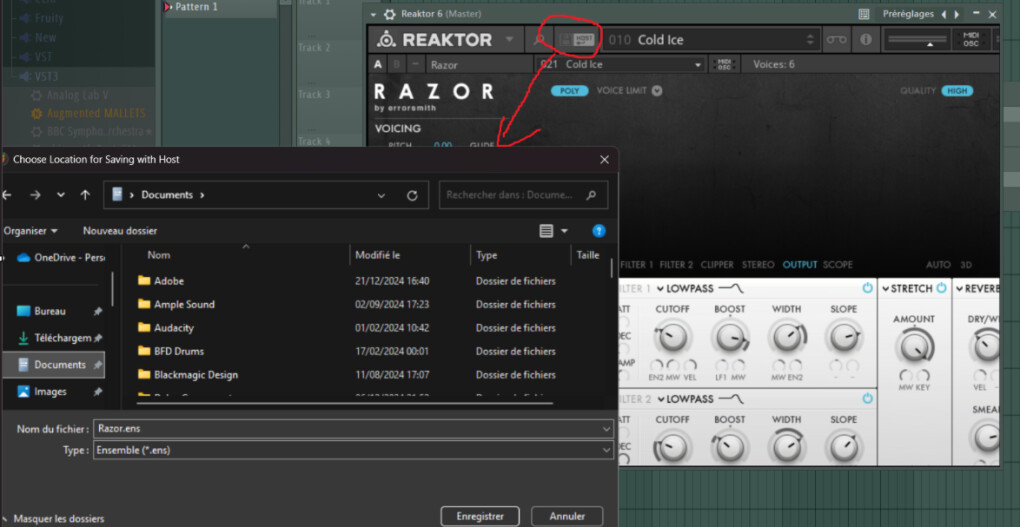Viewport: 1020px width, 527px height.
Task: Expand the VOICE LIMIT dropdown
Action: tap(657, 90)
